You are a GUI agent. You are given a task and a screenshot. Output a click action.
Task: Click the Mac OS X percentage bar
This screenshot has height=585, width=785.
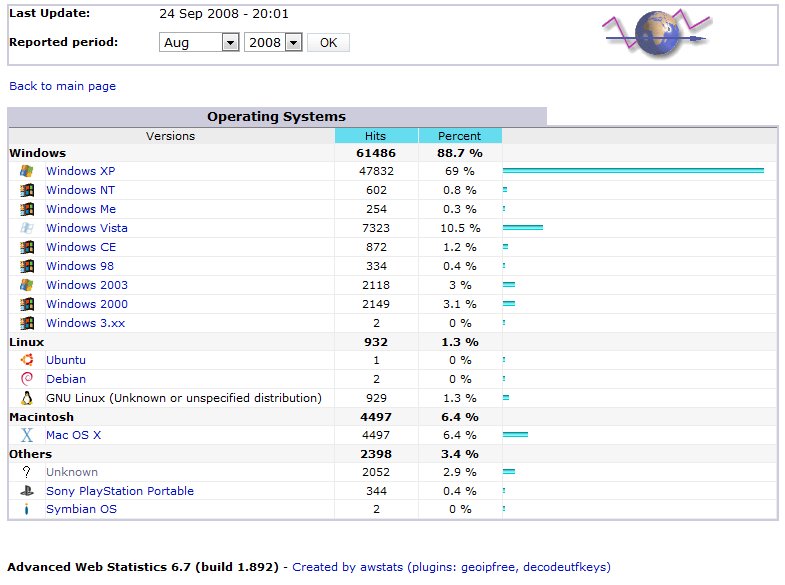pos(515,434)
